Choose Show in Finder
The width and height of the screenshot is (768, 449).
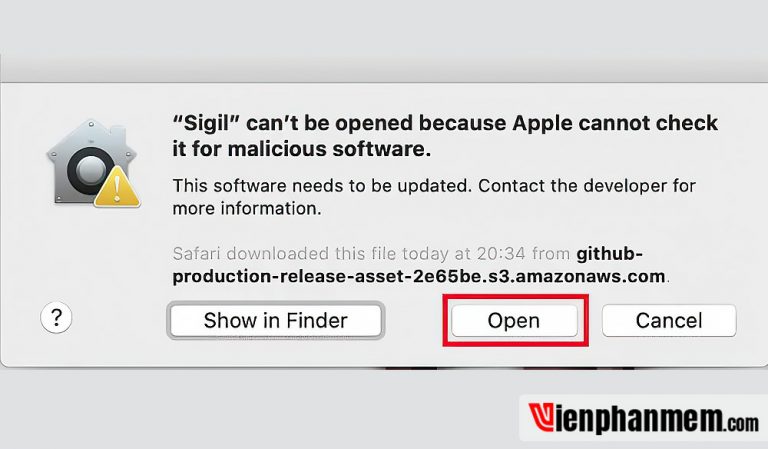pos(276,321)
